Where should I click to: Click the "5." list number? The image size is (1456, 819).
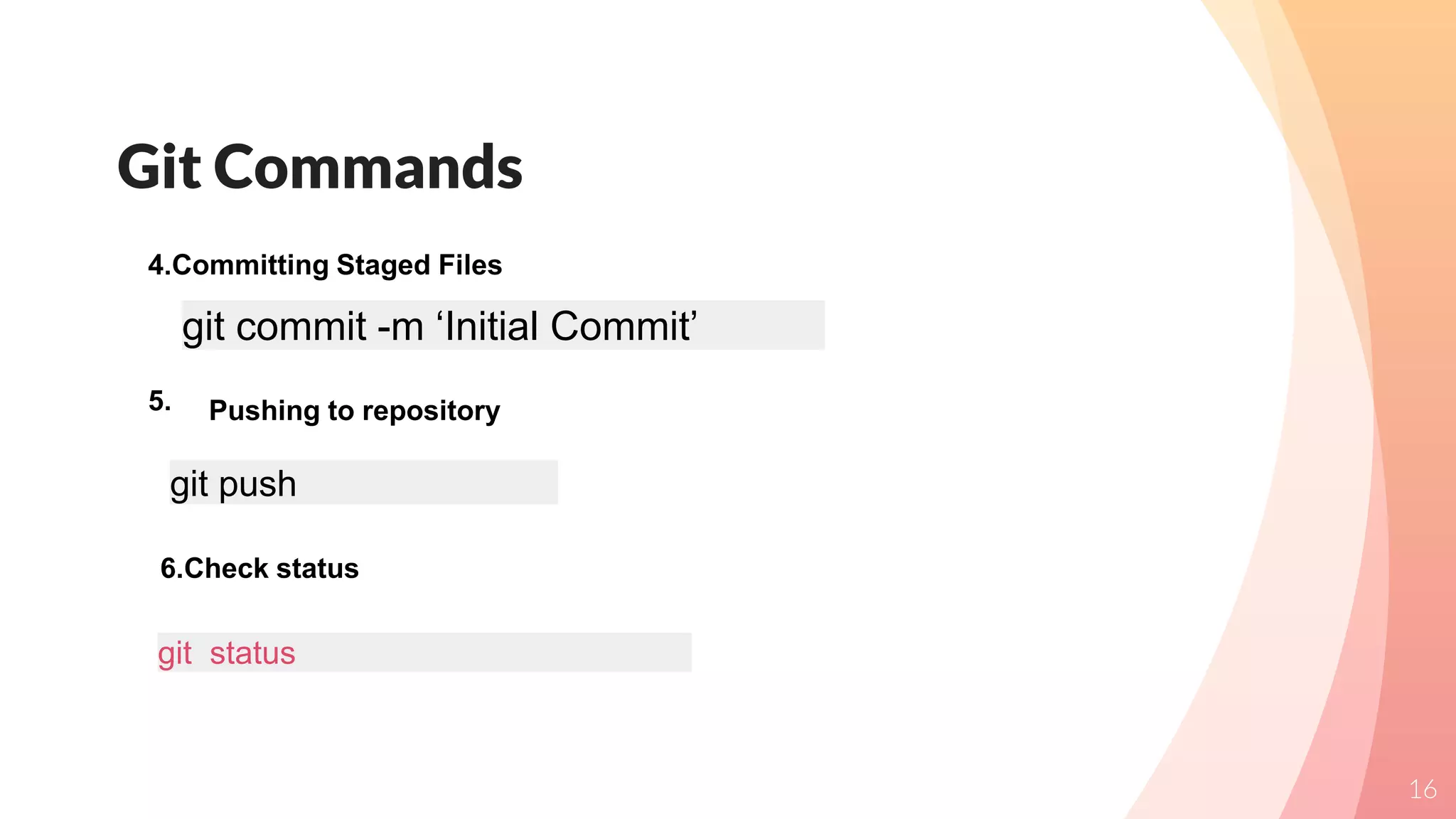coord(159,402)
